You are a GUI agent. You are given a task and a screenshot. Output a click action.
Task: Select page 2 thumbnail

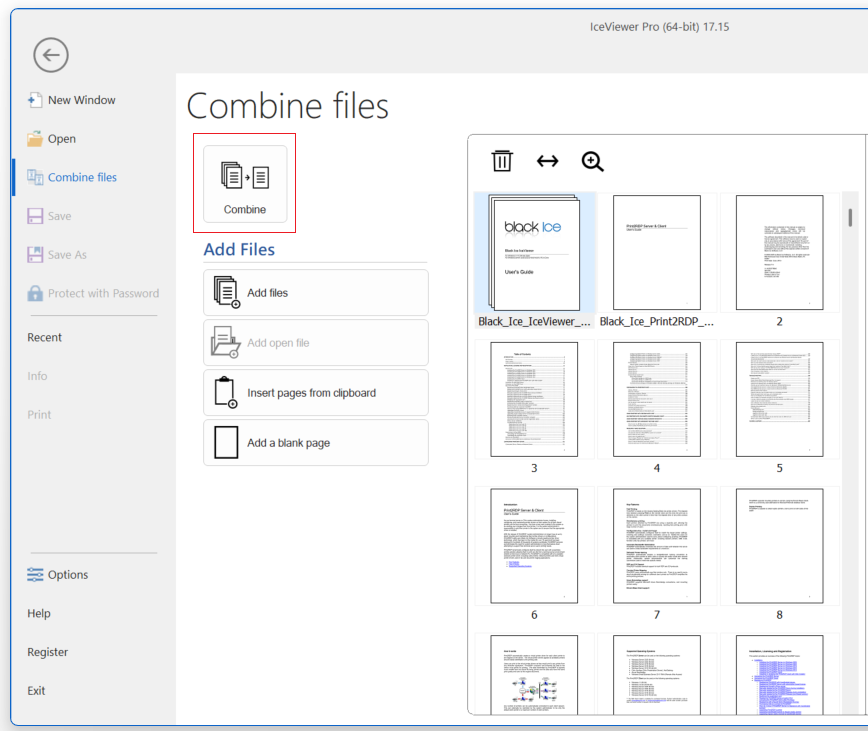pos(779,252)
